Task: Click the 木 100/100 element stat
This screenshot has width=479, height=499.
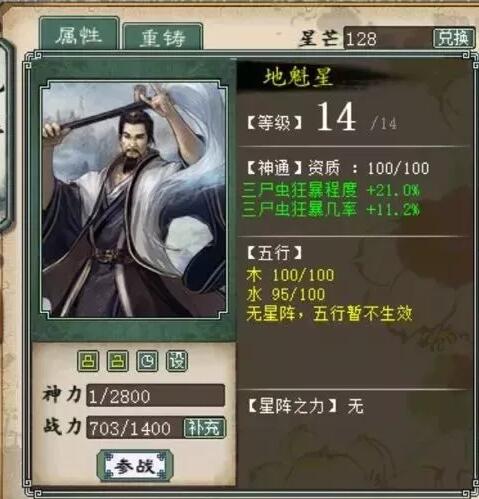Action: [290, 275]
